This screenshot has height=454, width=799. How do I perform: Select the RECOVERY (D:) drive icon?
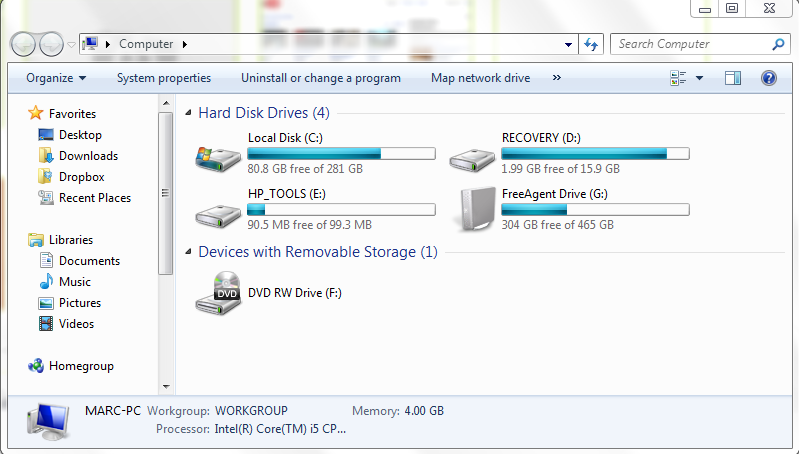(472, 159)
